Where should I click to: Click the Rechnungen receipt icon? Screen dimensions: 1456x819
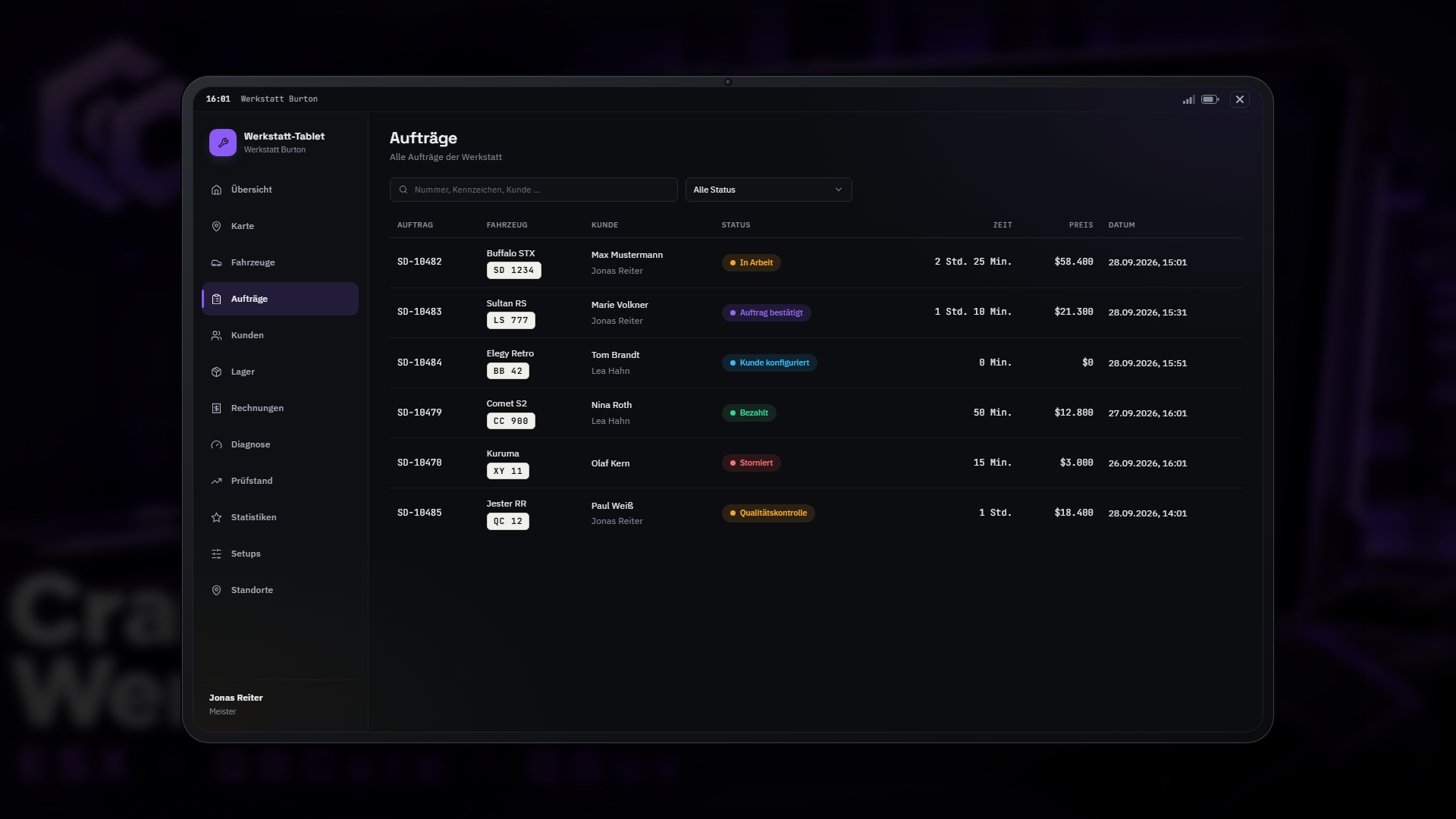click(x=216, y=408)
